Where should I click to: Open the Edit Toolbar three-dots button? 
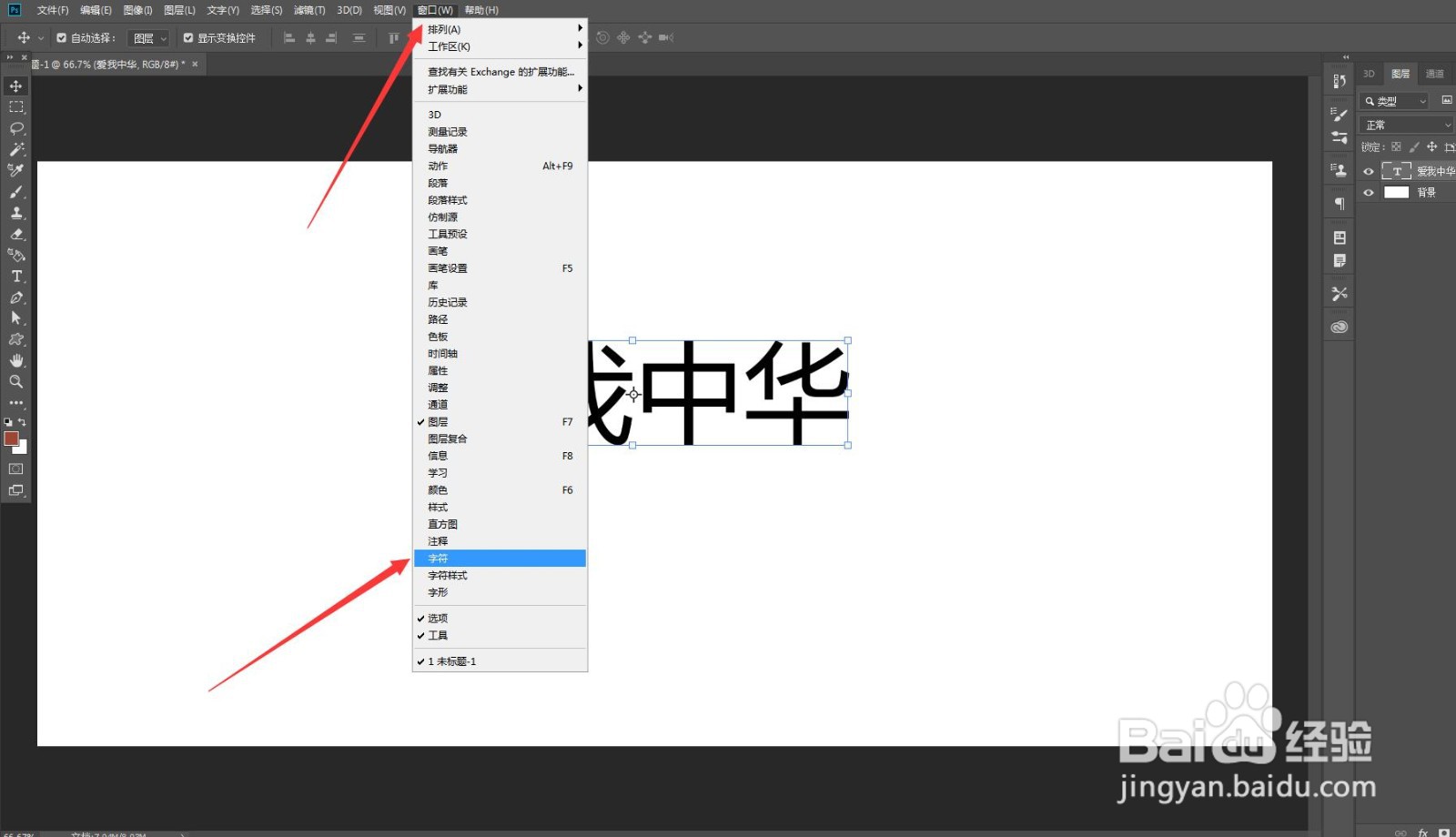[x=15, y=402]
